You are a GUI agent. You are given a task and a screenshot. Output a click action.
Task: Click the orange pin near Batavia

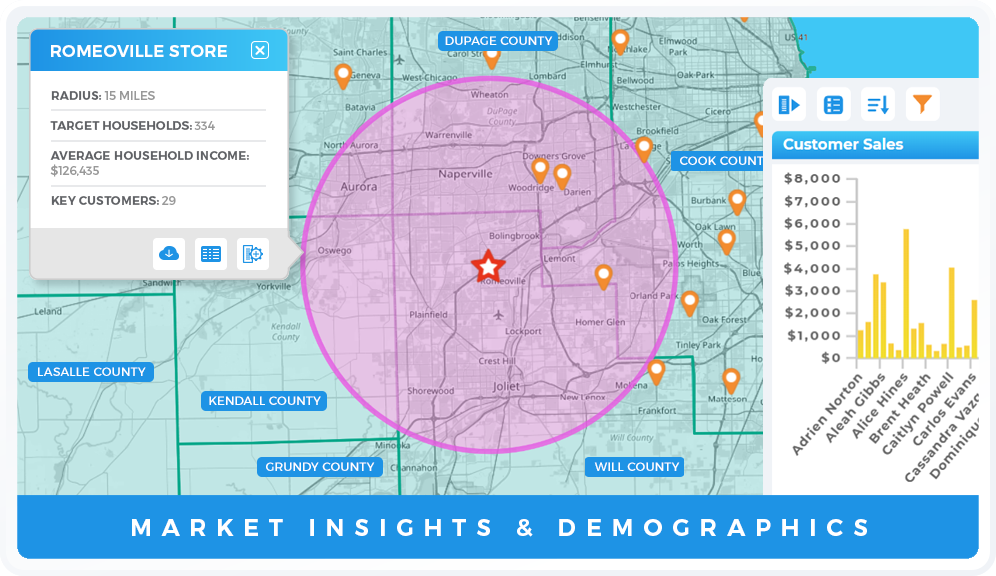(343, 75)
